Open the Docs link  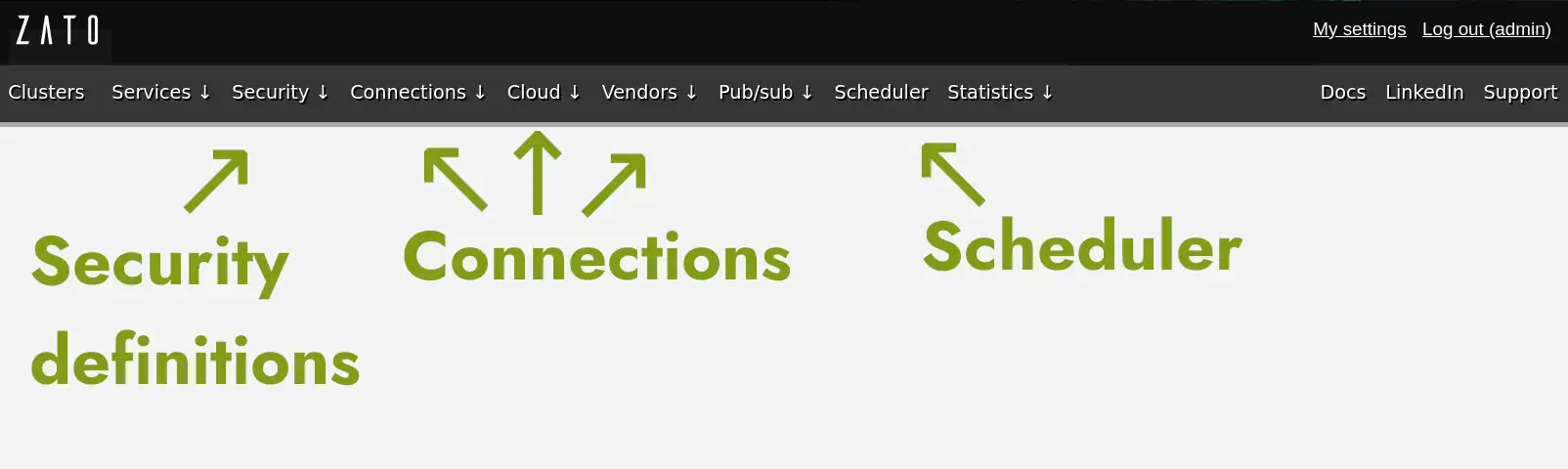click(1342, 93)
